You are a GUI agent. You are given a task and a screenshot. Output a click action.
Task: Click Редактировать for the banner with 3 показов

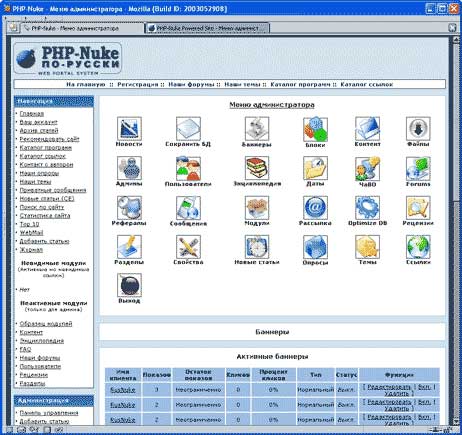(389, 387)
